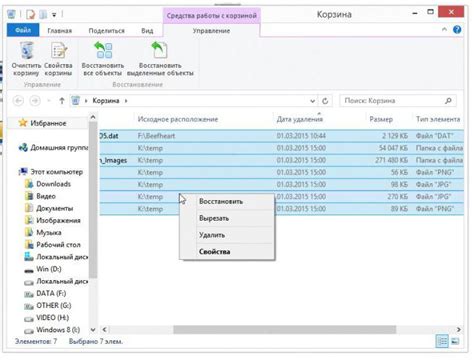Open Recycle Bin properties icon
Image resolution: width=474 pixels, height=360 pixels.
coord(59,51)
